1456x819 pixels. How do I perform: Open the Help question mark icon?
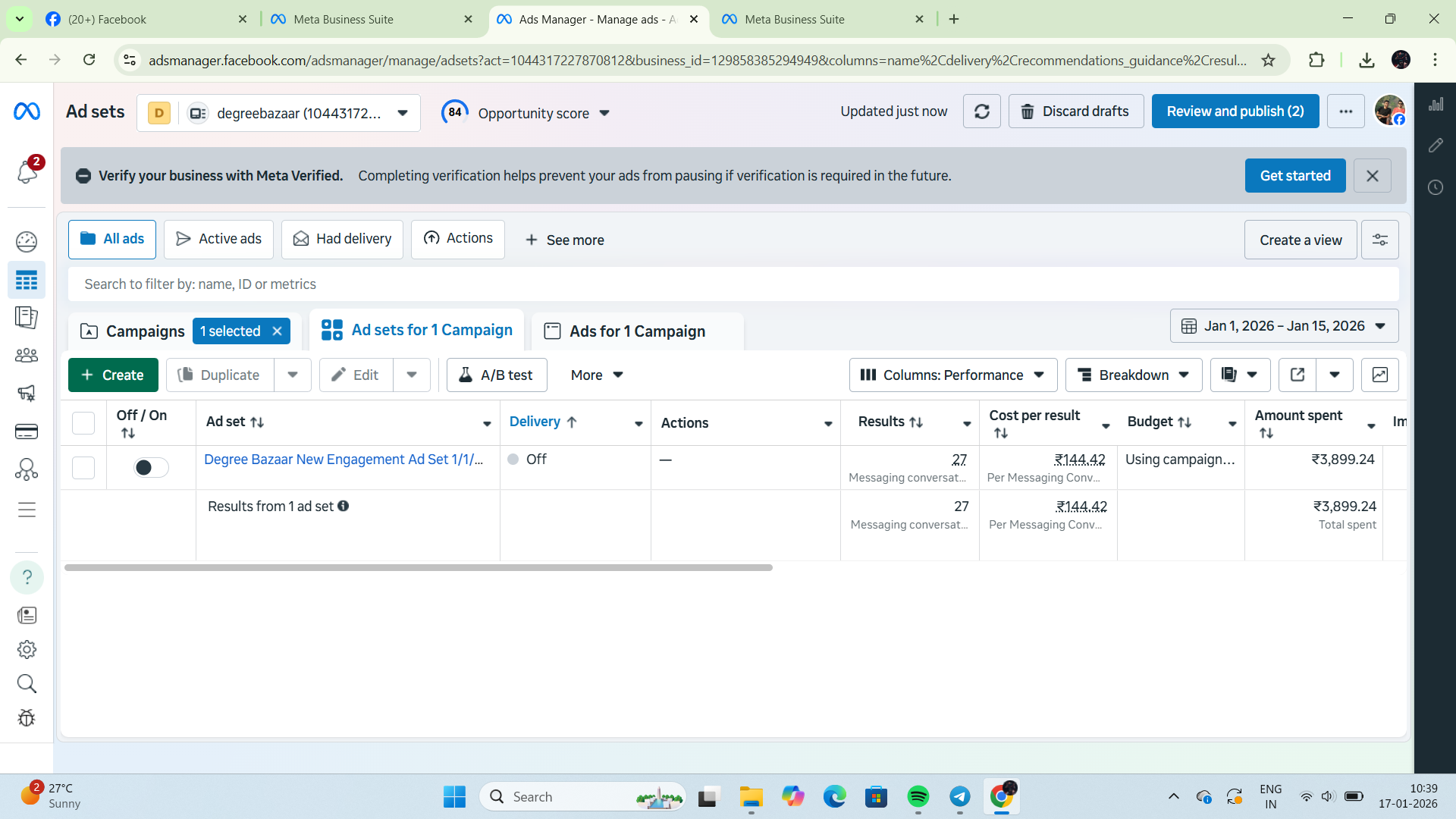pos(27,577)
